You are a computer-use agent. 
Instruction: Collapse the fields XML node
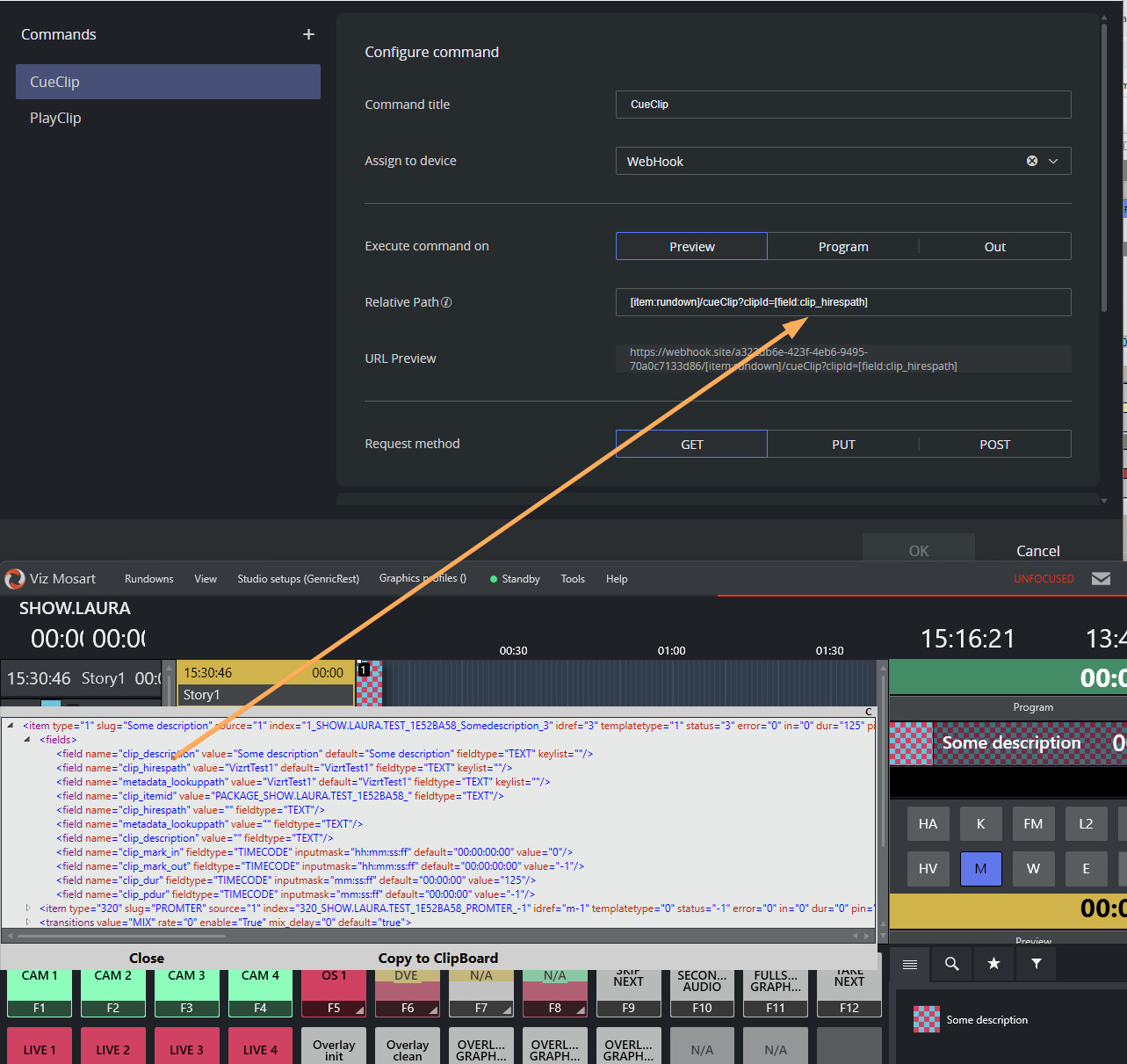tap(27, 740)
